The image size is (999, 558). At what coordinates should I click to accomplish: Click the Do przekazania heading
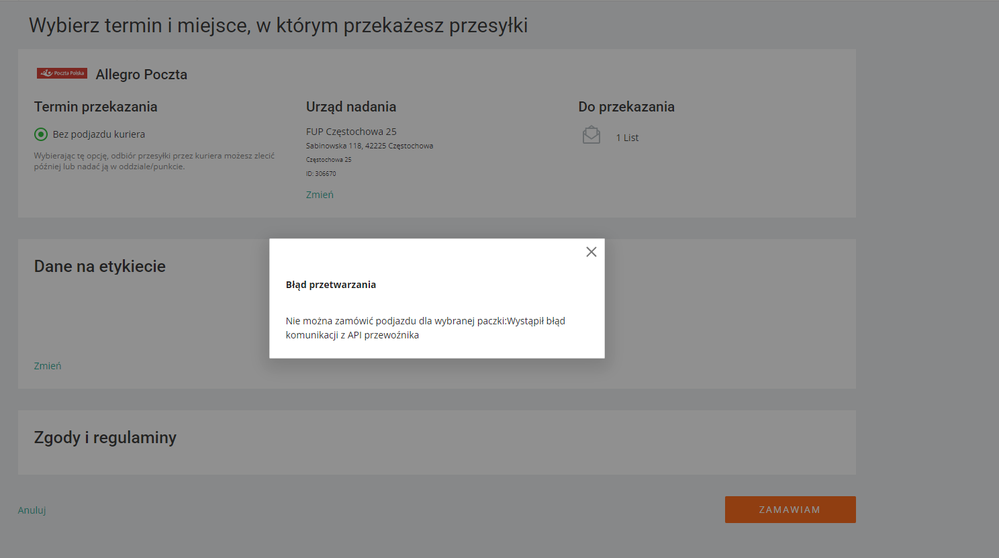point(626,107)
